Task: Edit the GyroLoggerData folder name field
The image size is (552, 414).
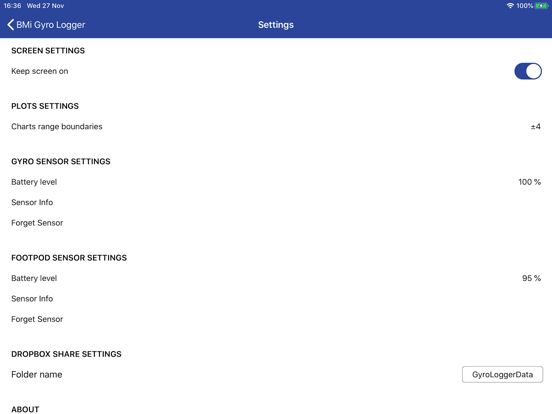Action: tap(502, 375)
